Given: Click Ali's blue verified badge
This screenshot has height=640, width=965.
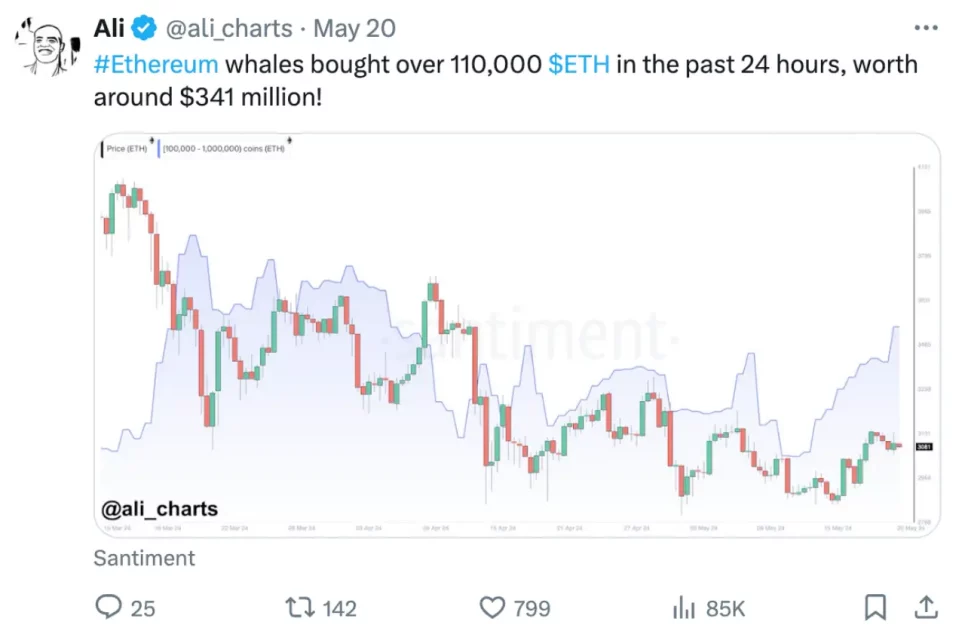Looking at the screenshot, I should (144, 27).
